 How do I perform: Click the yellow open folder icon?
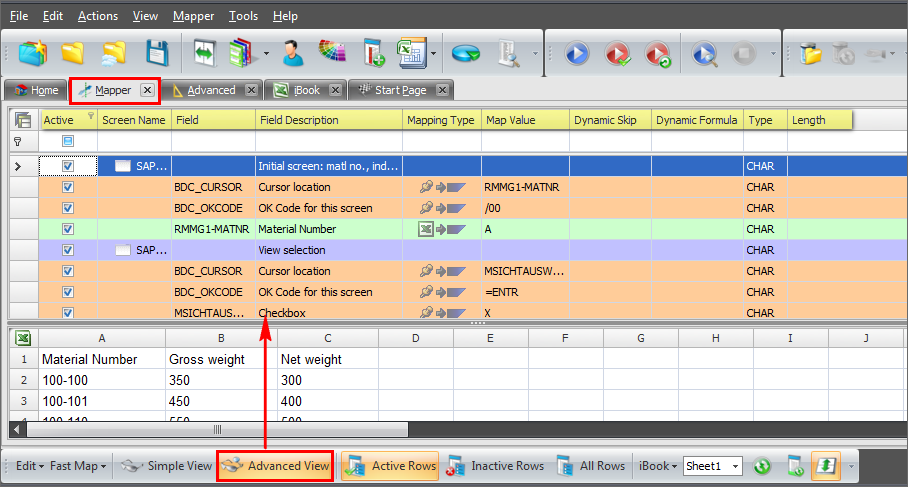[72, 53]
